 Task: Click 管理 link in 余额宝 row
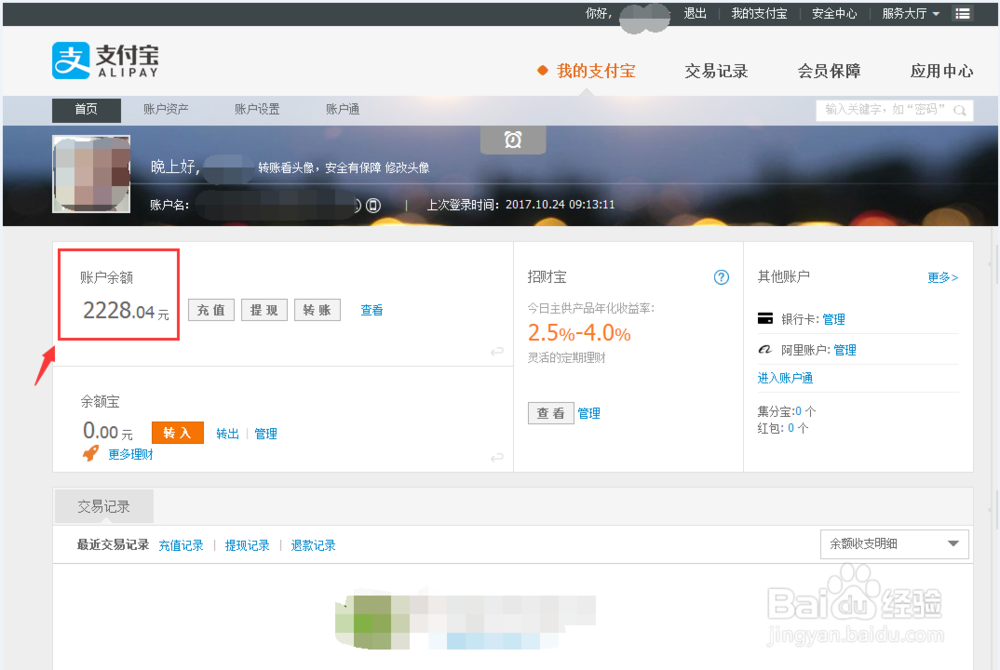point(265,433)
